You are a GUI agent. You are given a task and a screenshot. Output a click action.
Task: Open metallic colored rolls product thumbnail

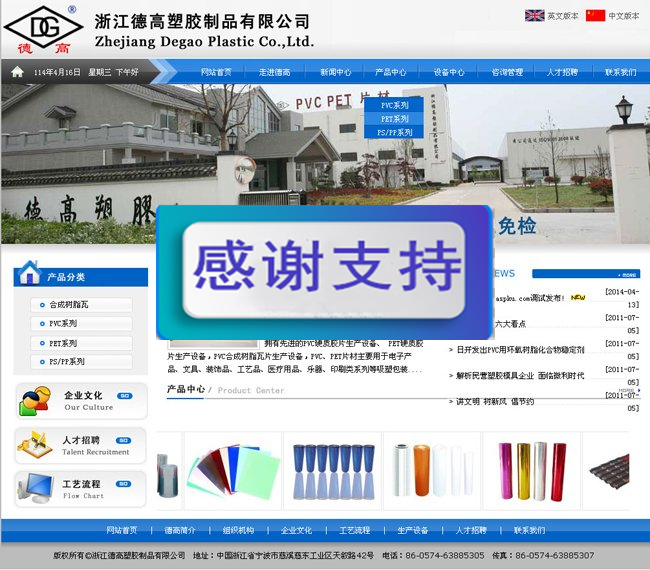(x=532, y=471)
